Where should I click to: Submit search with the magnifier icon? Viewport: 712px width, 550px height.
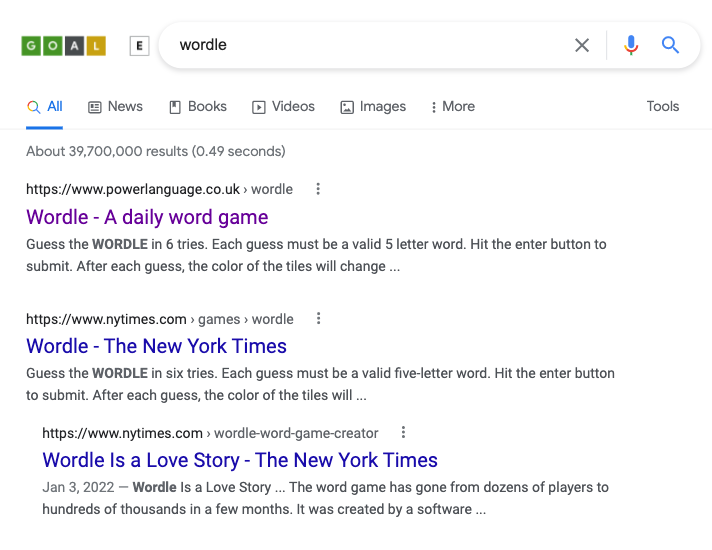[670, 45]
